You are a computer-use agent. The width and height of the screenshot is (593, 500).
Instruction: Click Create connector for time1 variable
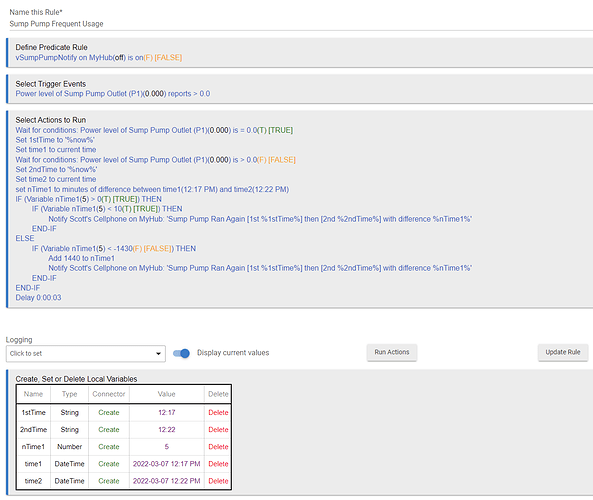(109, 464)
